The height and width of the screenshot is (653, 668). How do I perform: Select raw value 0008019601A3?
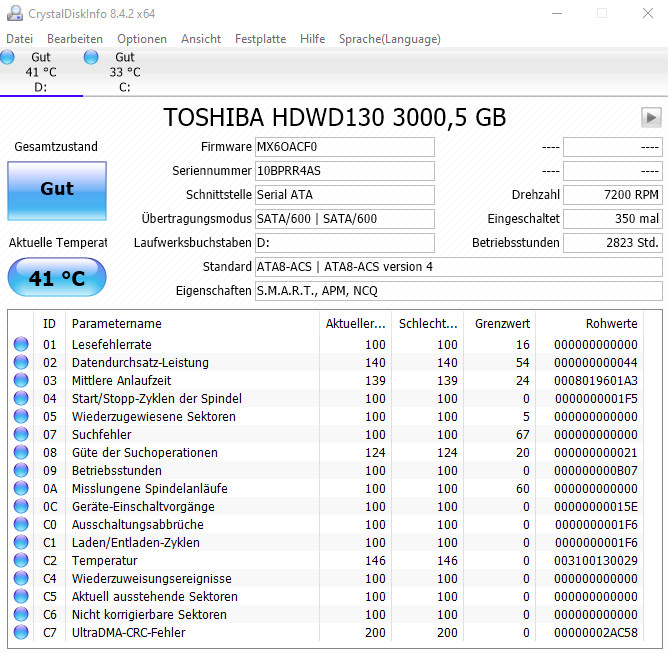596,380
